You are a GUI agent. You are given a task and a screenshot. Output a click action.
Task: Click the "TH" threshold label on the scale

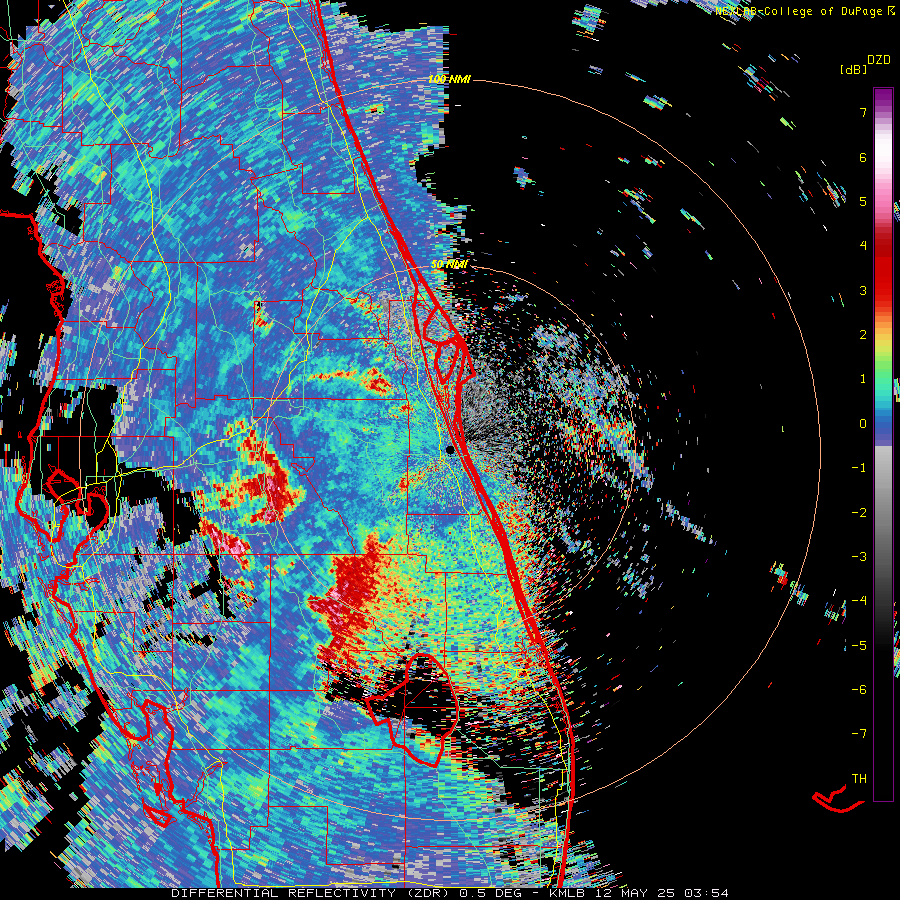click(859, 779)
